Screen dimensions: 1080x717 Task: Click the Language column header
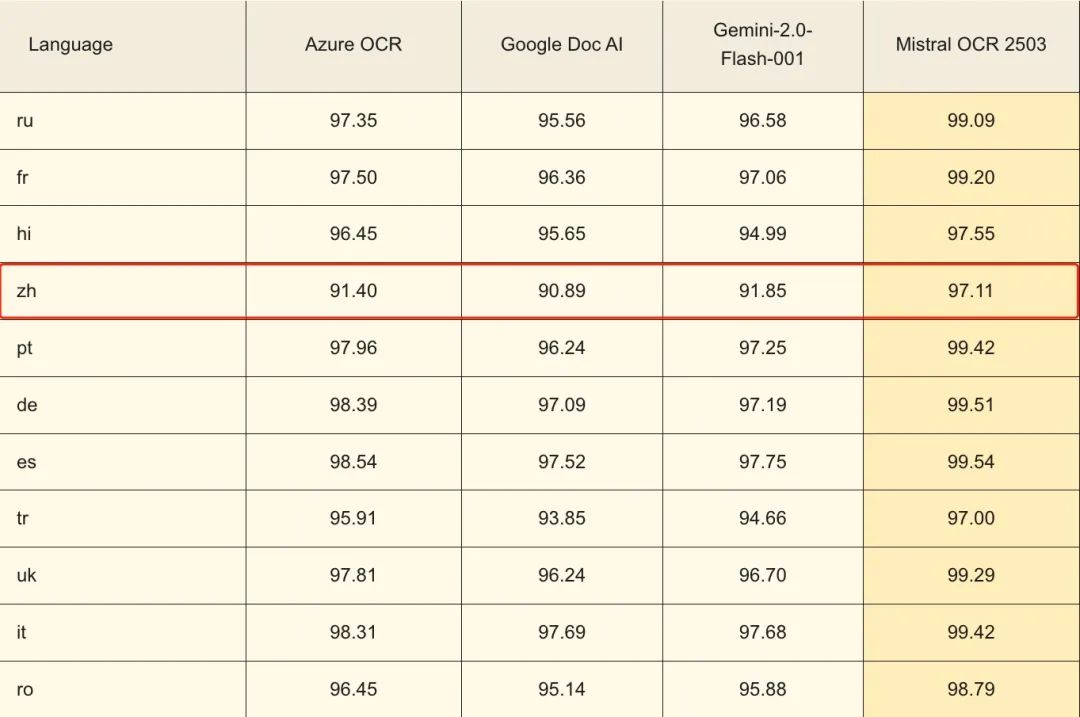(x=70, y=45)
